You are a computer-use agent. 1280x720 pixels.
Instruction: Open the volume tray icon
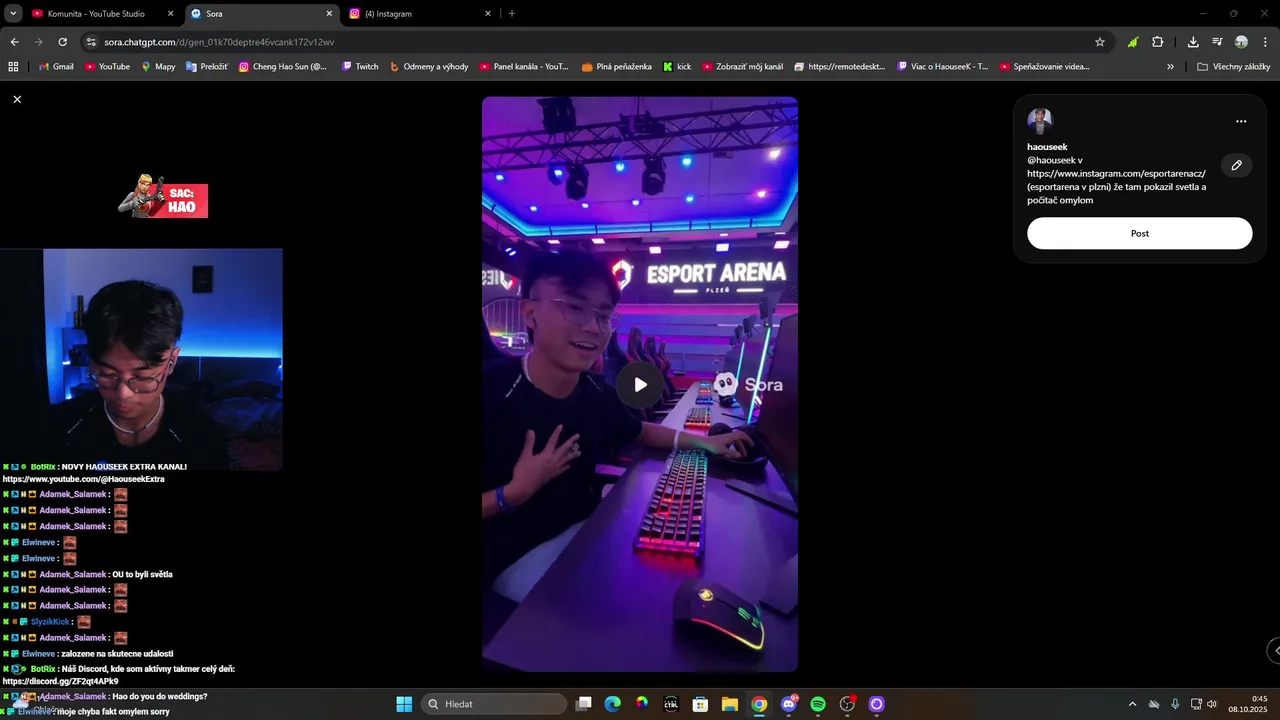(1212, 704)
